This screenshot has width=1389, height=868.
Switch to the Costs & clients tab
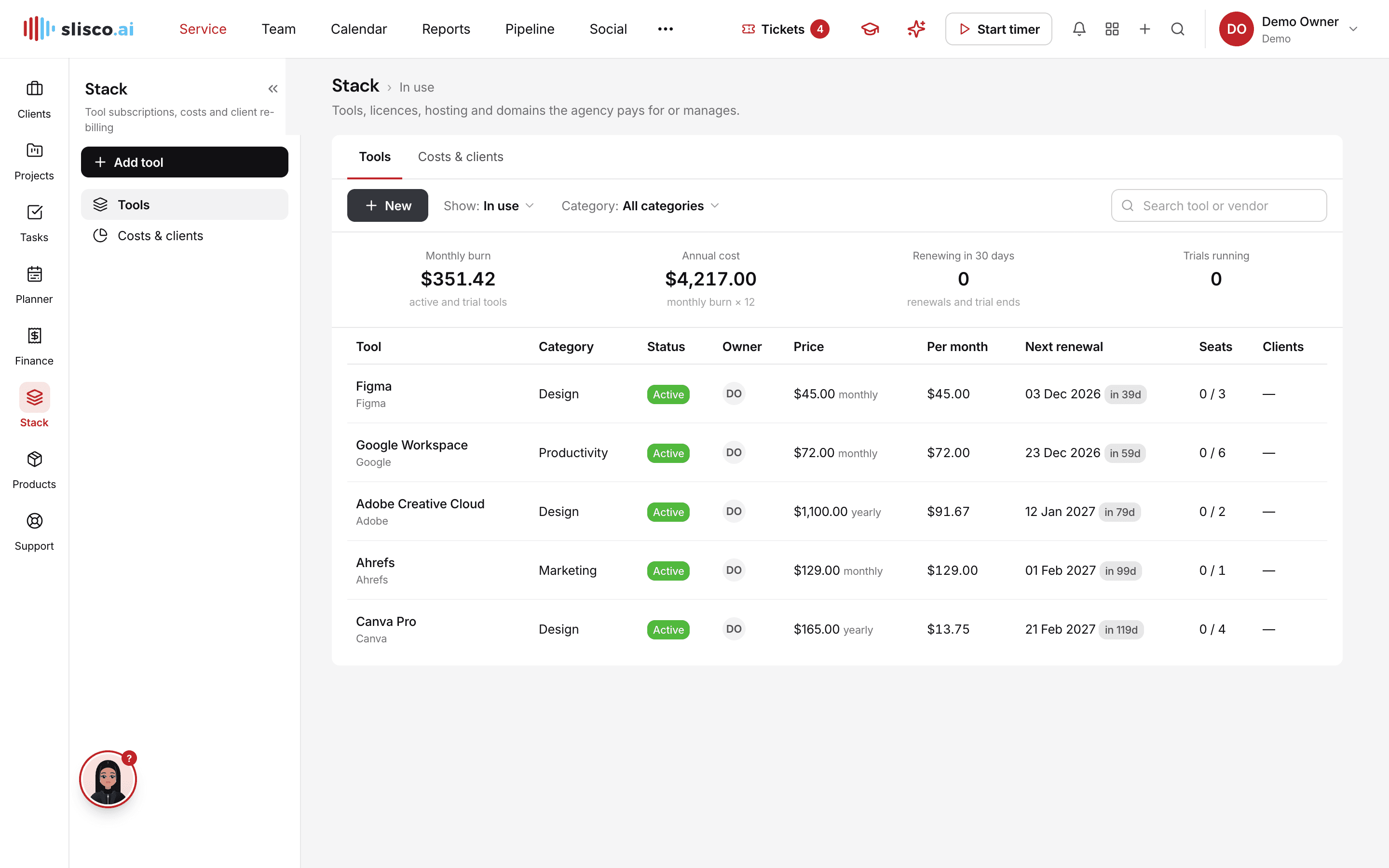[460, 157]
